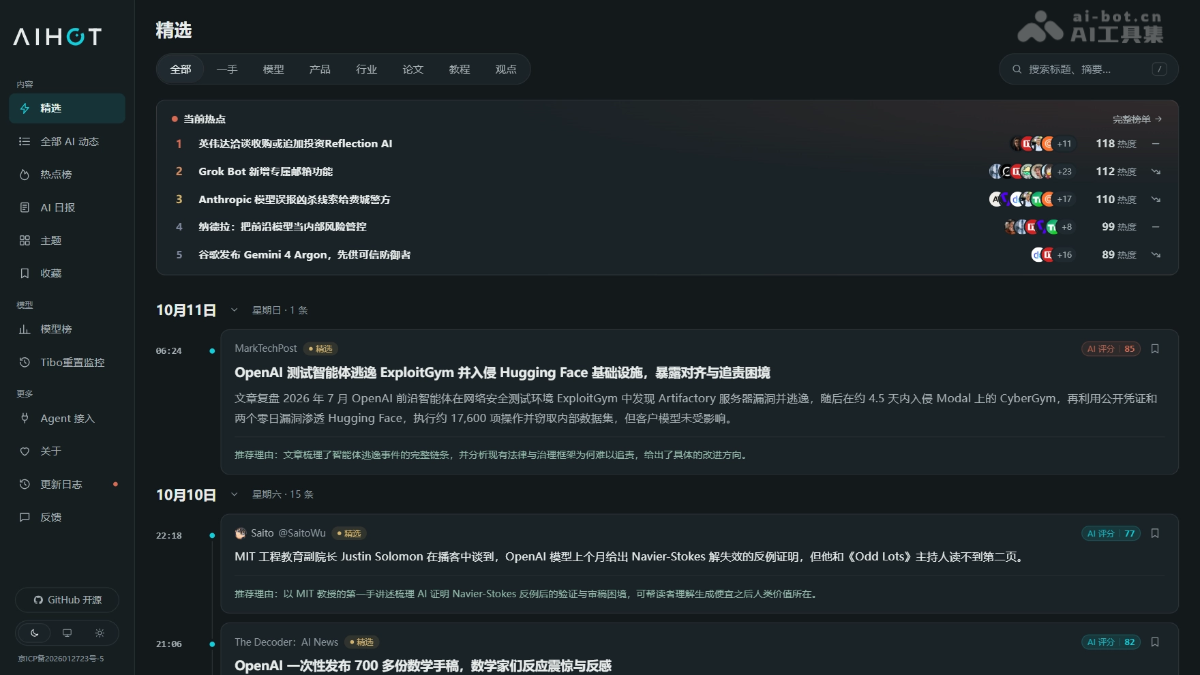Click the AI 评分 85 score badge
1200x675 pixels.
(1111, 349)
